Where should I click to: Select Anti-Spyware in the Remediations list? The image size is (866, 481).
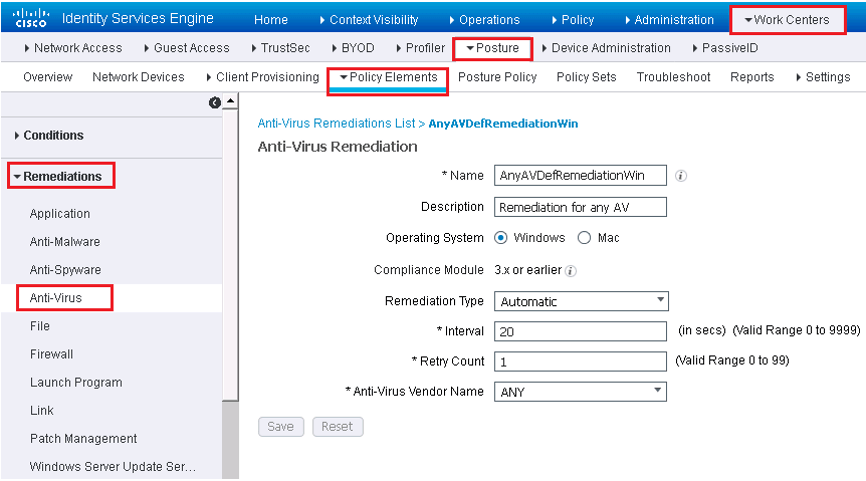coord(65,270)
